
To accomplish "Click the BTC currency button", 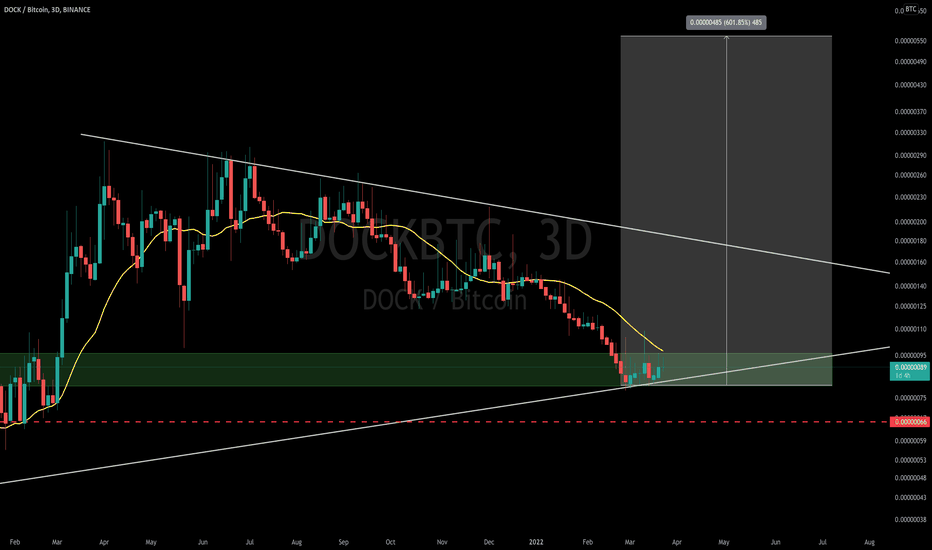I will coord(911,9).
